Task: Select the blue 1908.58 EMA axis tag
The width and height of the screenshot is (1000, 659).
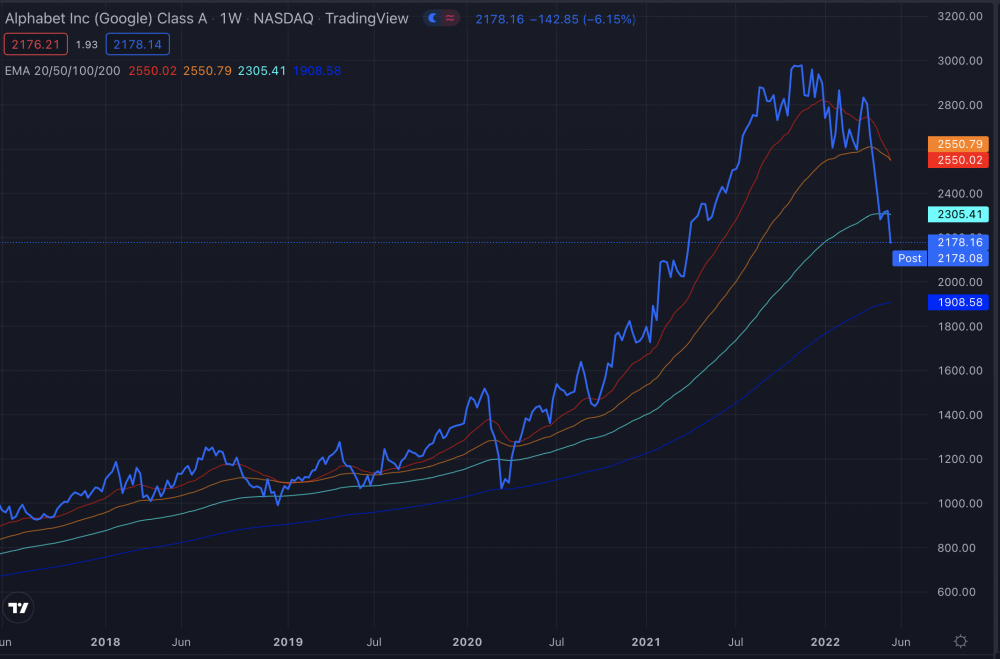Action: pyautogui.click(x=958, y=302)
